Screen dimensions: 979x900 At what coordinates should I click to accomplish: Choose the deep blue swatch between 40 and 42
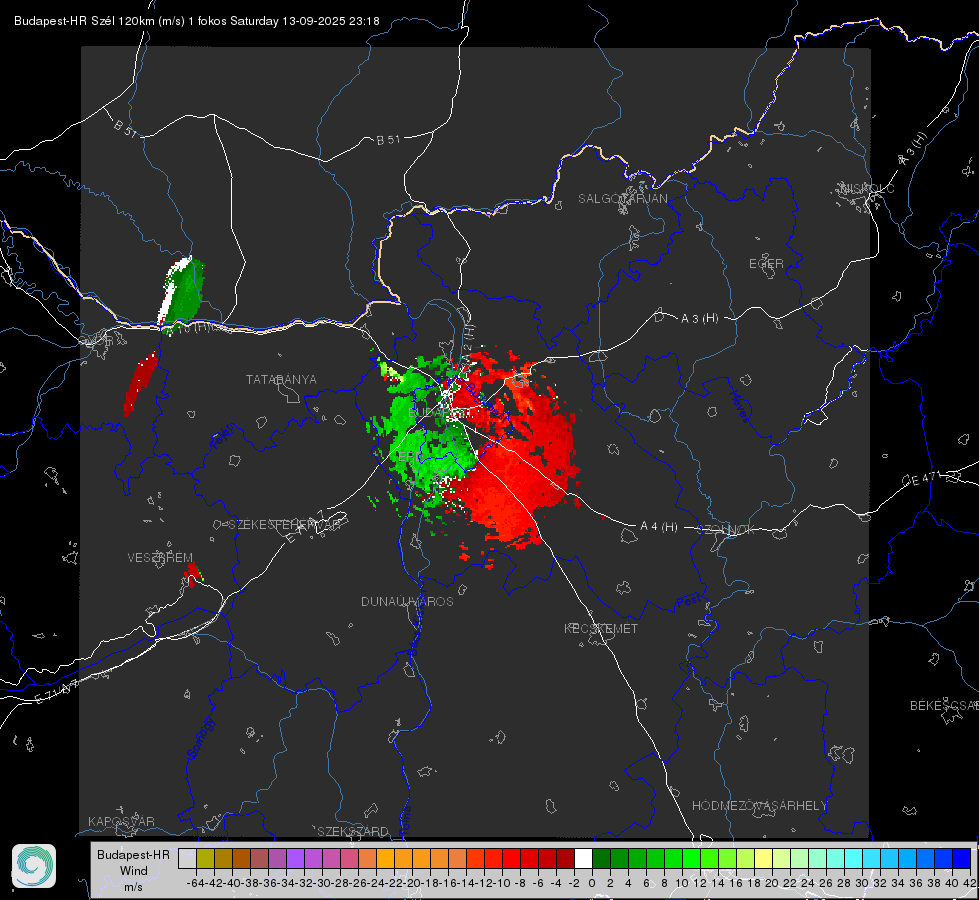coord(962,858)
